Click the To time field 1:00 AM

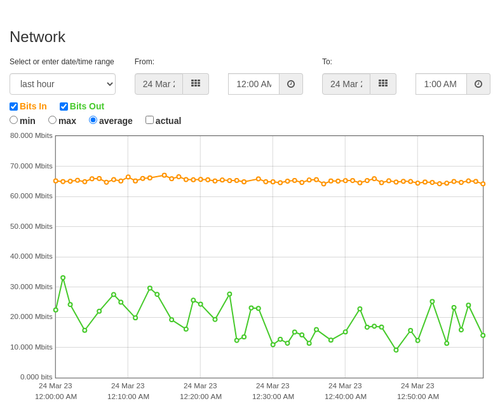coord(441,84)
